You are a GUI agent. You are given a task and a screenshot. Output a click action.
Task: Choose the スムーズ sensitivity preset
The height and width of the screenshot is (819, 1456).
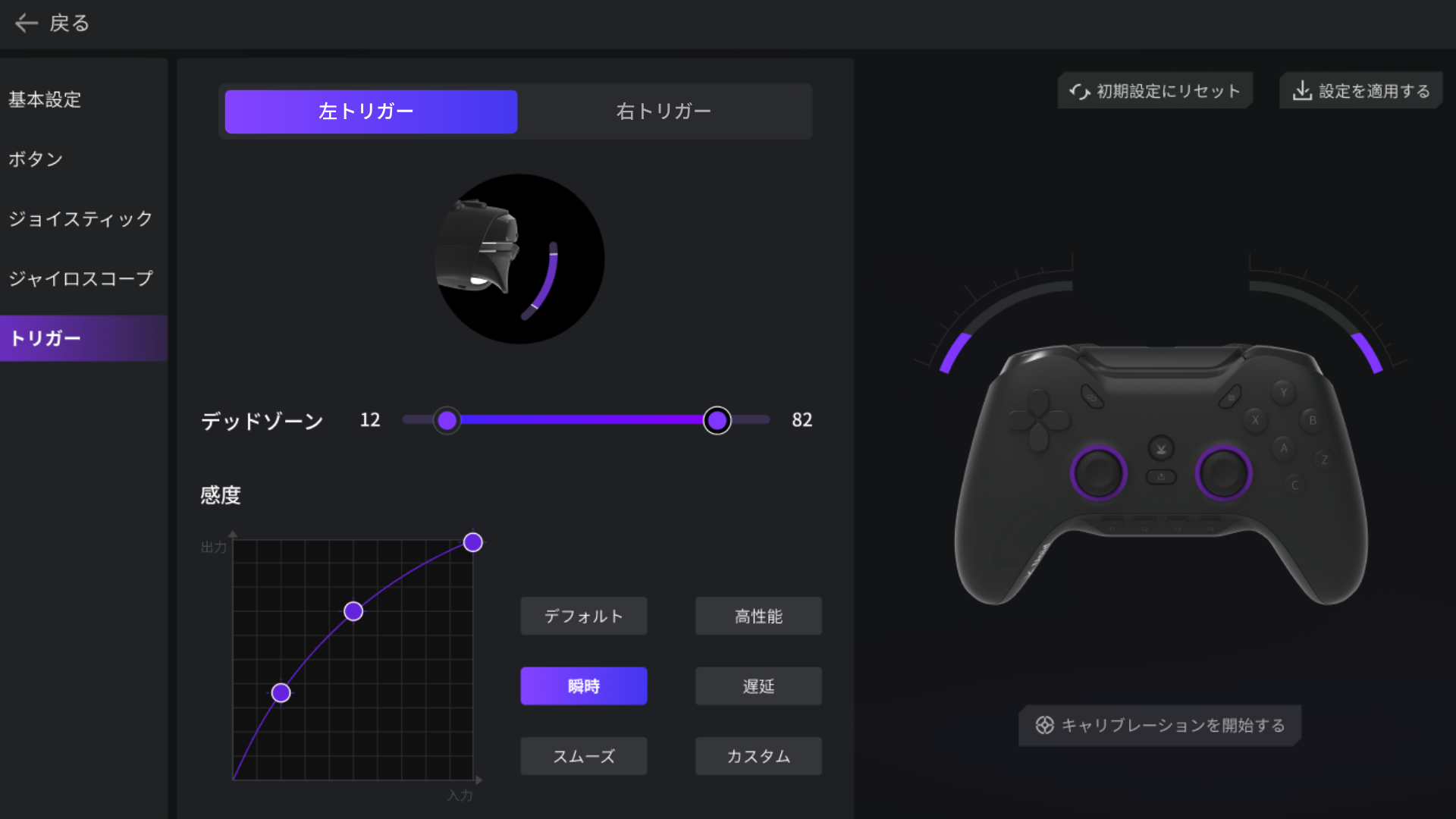tap(583, 756)
